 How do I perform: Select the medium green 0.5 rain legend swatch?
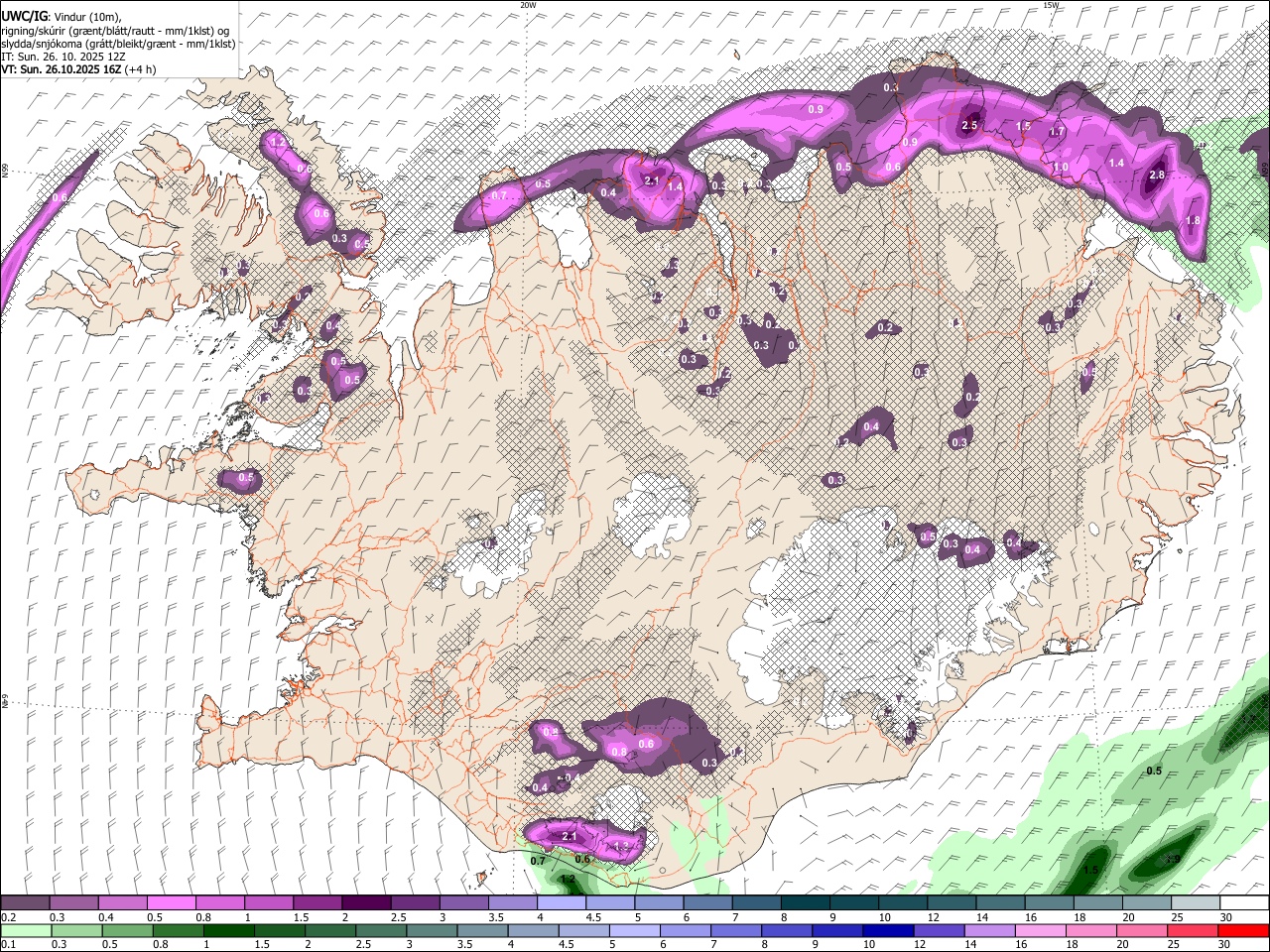click(x=126, y=931)
